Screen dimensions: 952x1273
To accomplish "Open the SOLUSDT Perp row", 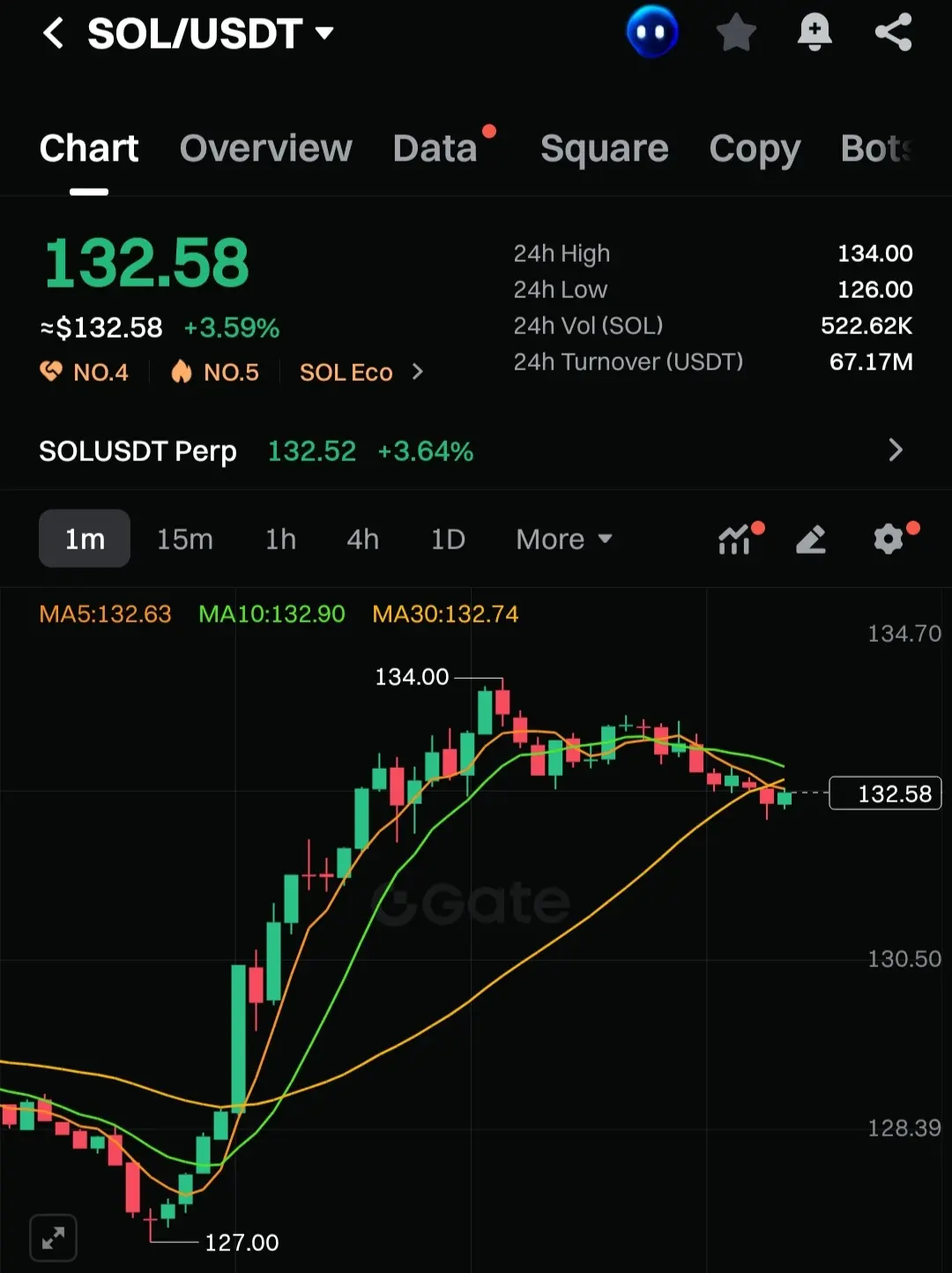I will [476, 450].
